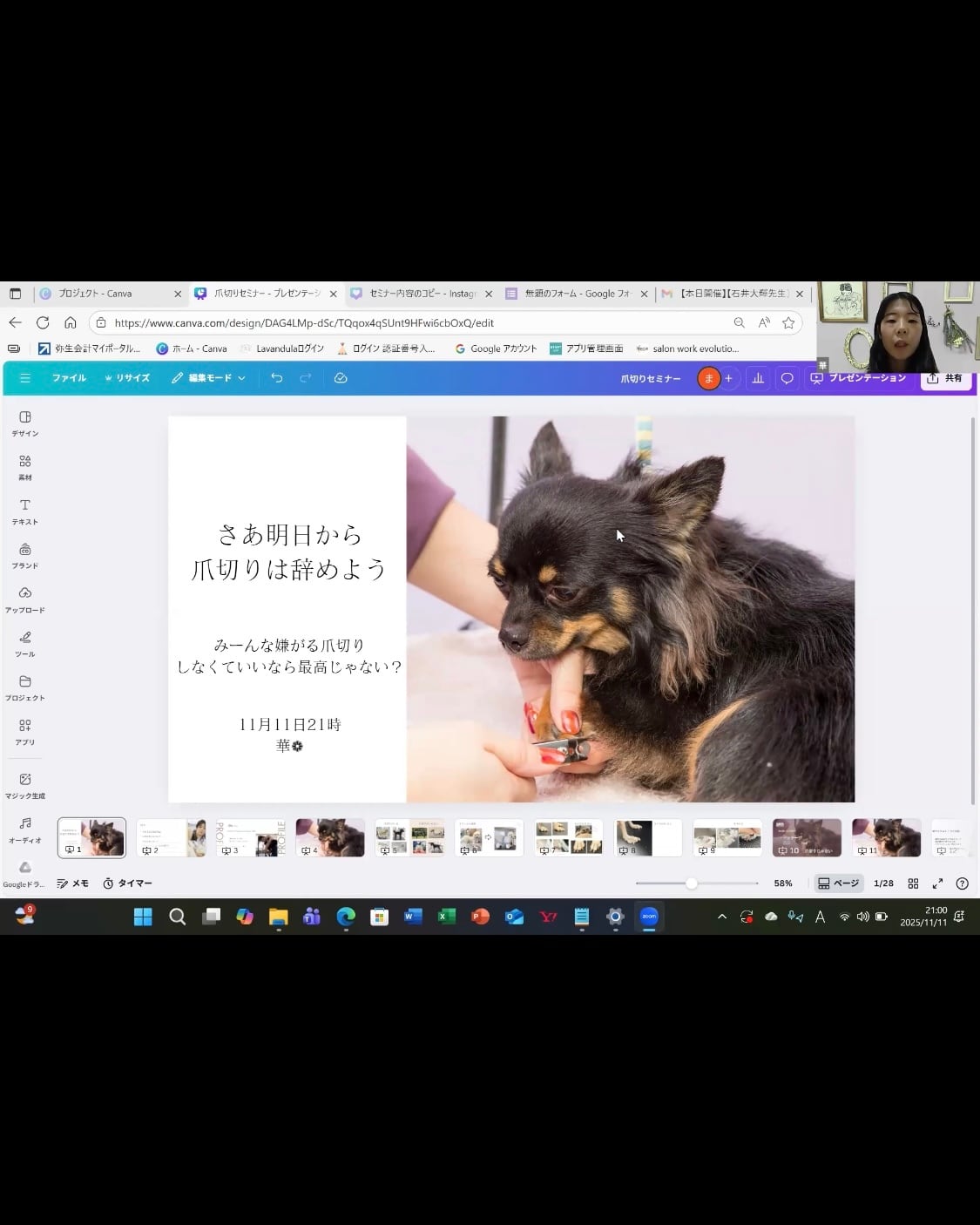This screenshot has width=980, height=1225.
Task: Click the orange user avatar ま
Action: (x=708, y=378)
